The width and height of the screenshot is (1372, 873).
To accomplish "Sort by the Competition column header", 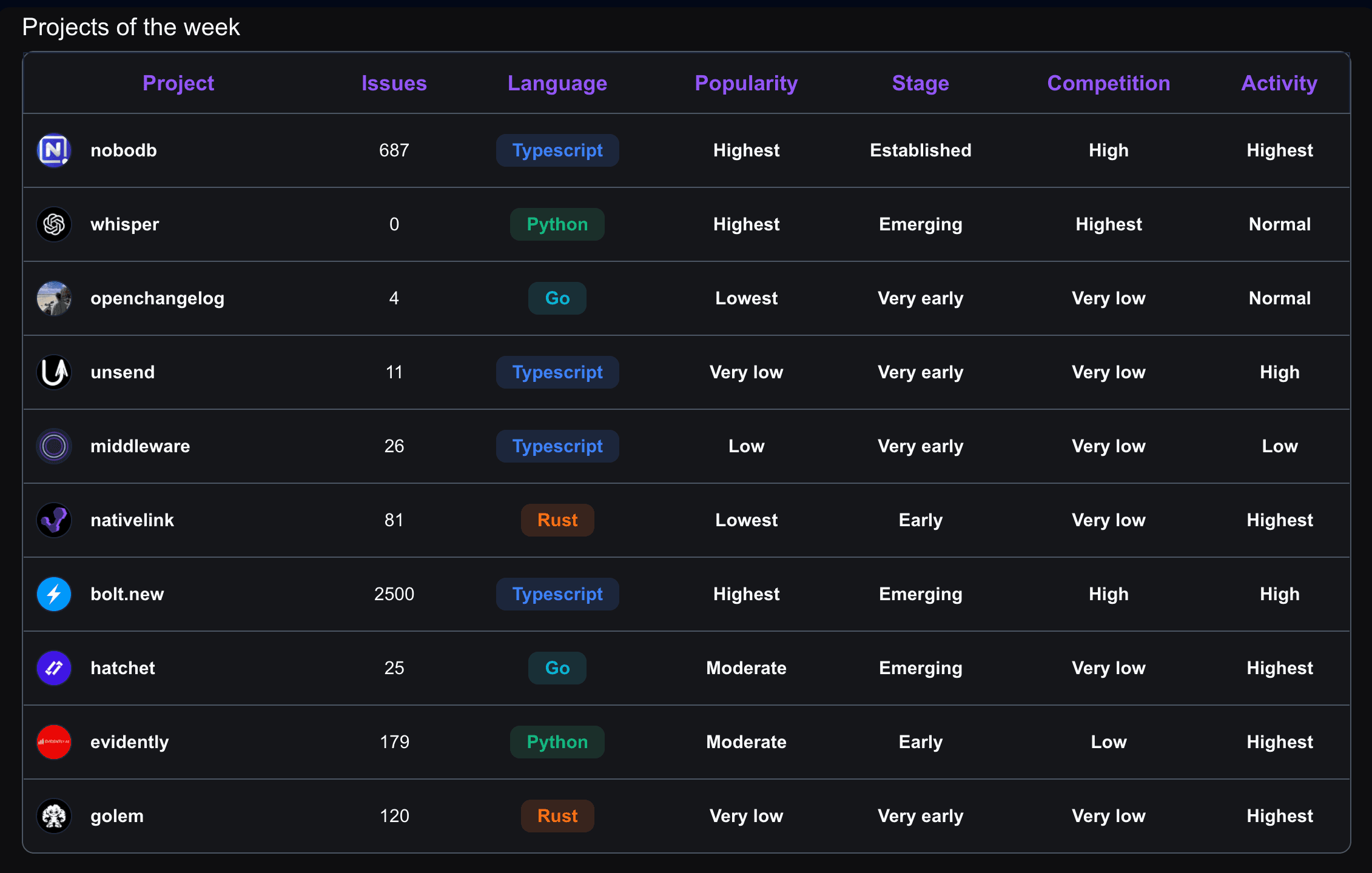I will pyautogui.click(x=1109, y=83).
